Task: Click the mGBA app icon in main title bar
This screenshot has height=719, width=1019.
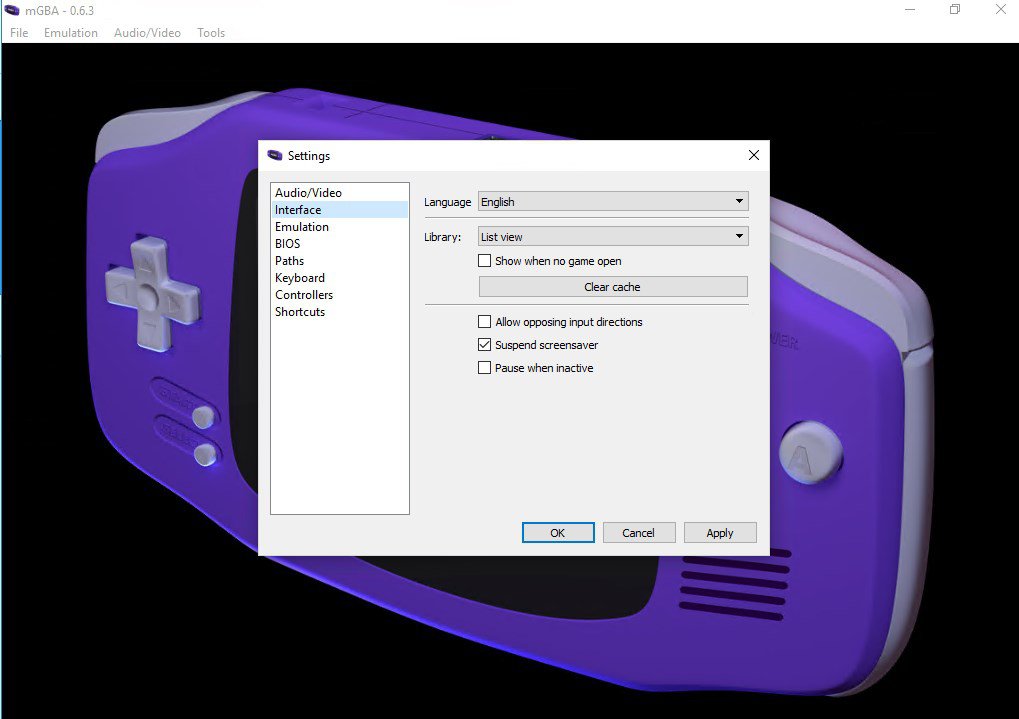Action: pos(12,10)
